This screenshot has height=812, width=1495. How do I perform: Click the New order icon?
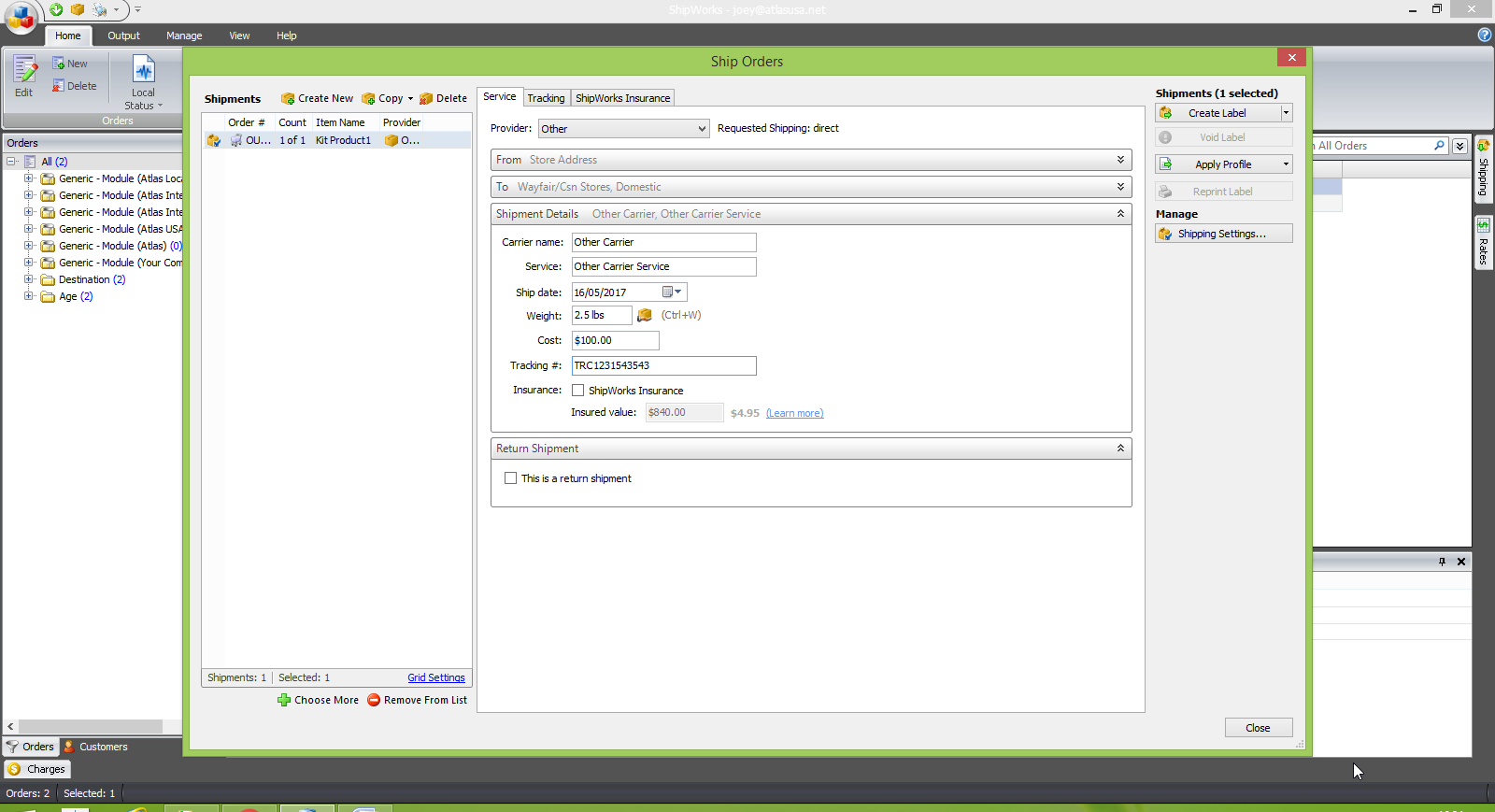(70, 64)
